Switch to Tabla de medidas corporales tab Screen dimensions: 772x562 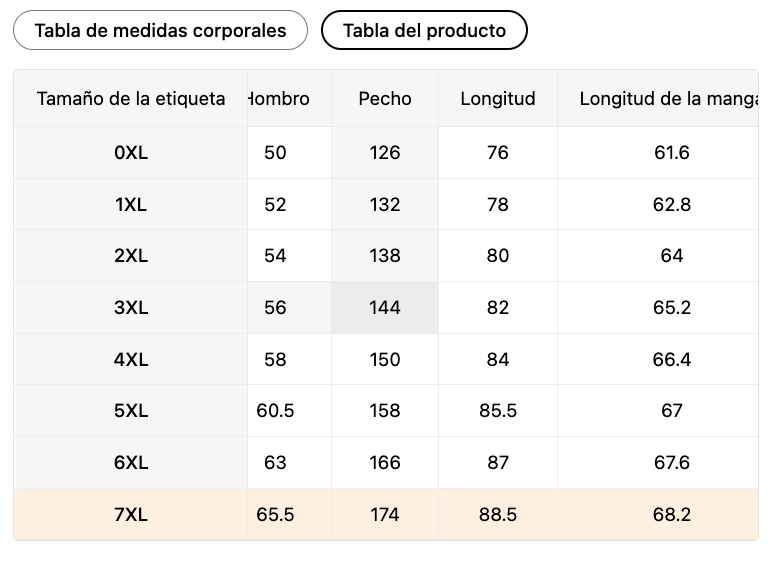[161, 30]
